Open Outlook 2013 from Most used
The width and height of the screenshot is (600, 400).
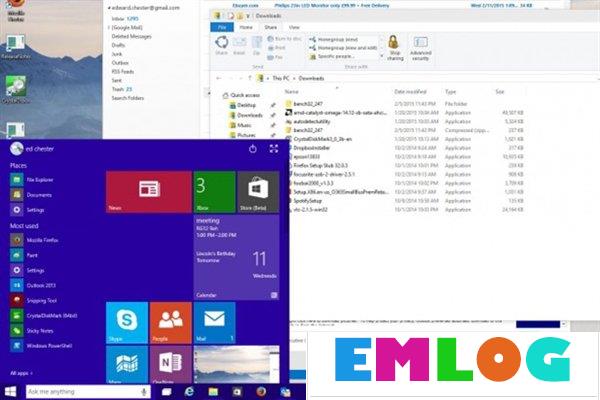(33, 285)
